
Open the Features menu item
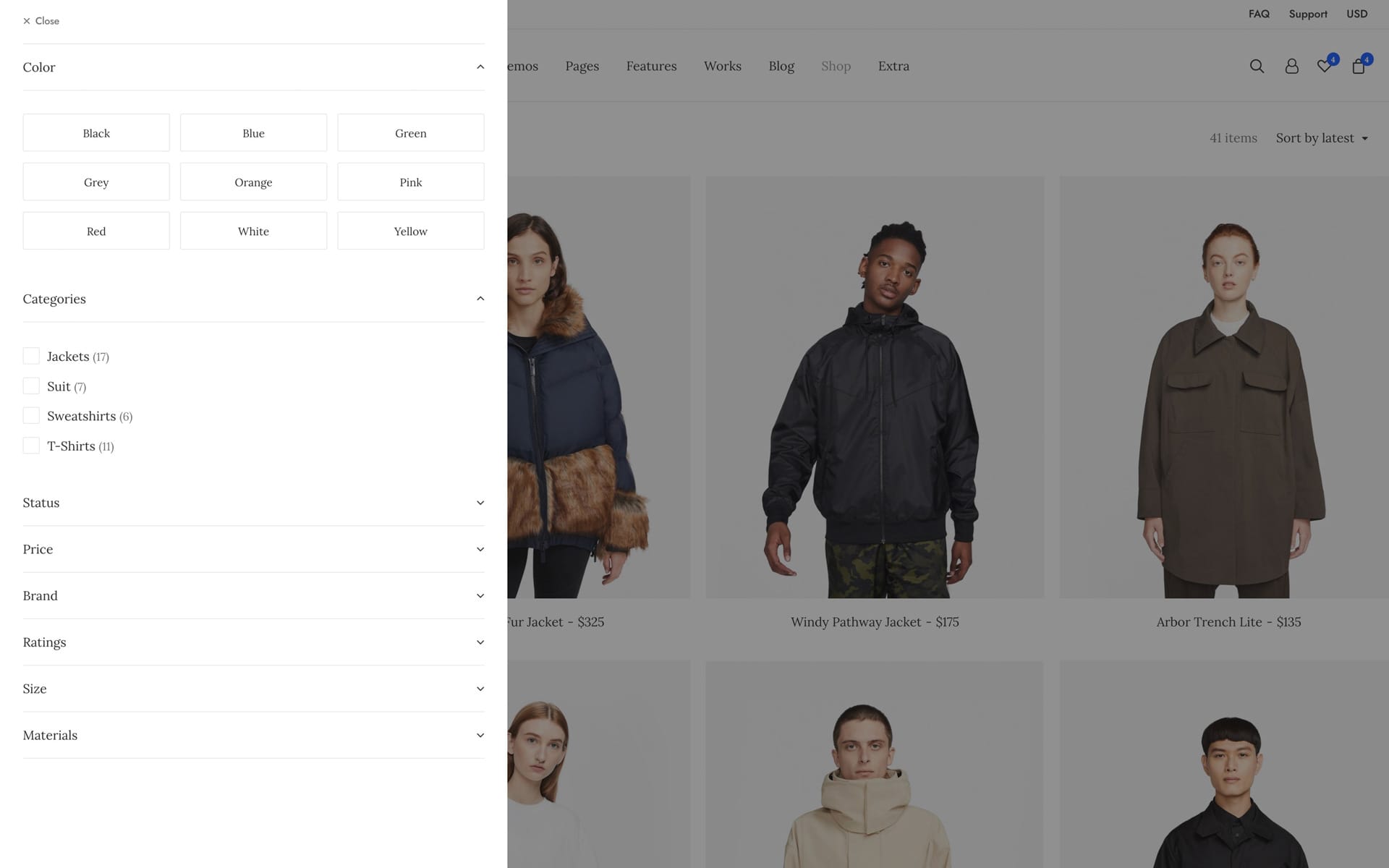651,66
